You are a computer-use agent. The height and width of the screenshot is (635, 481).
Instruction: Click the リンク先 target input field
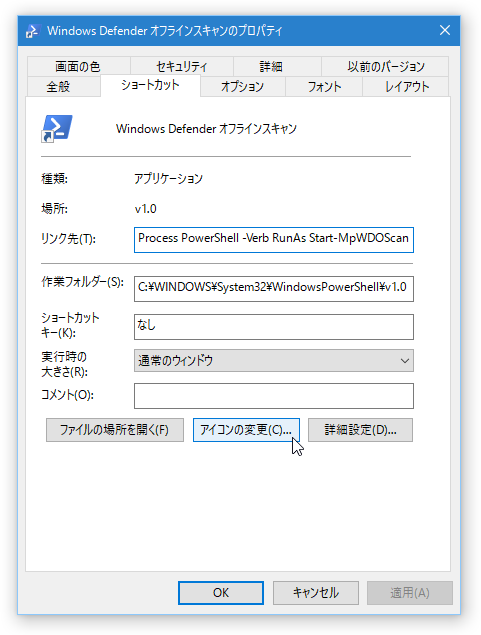point(274,240)
